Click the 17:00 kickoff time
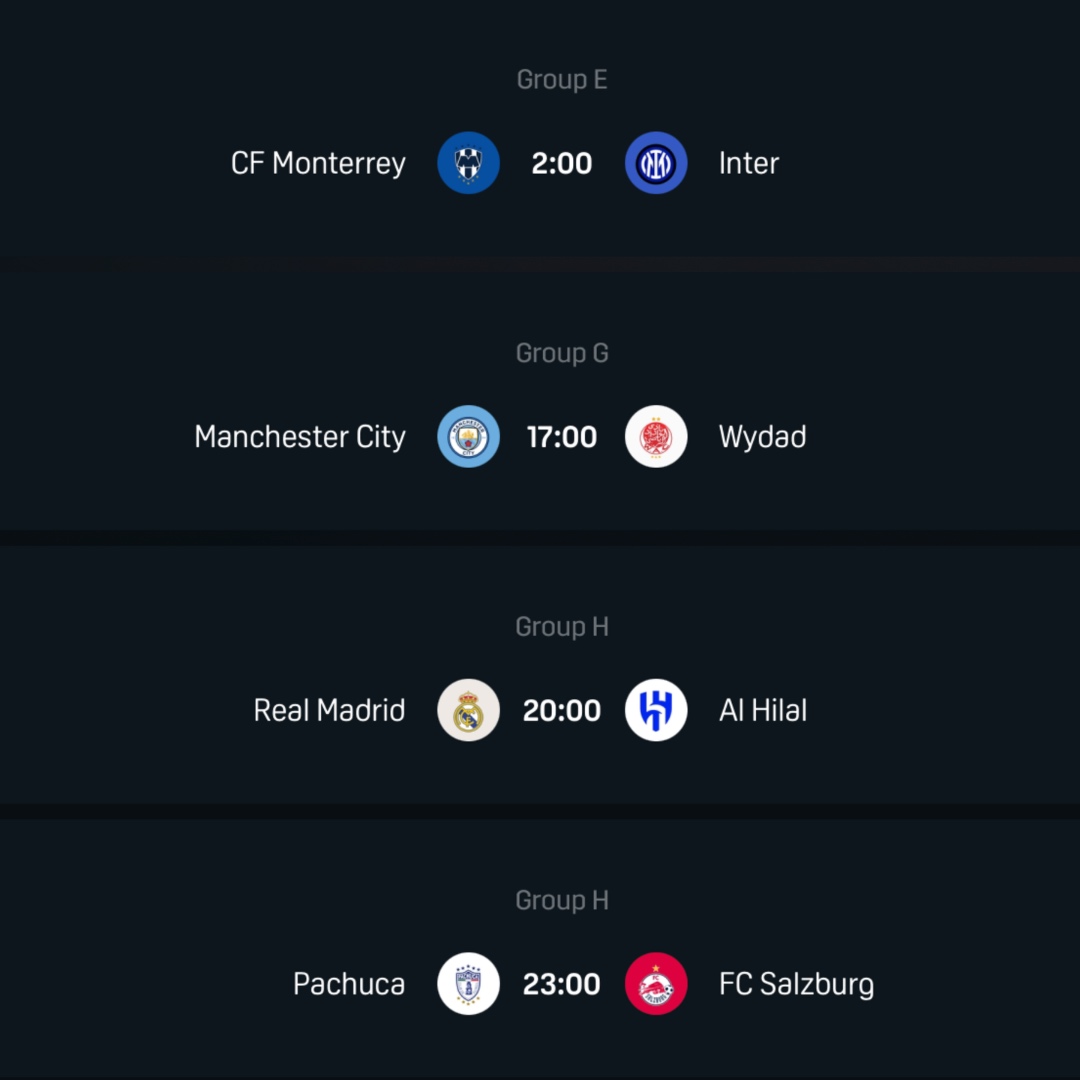The image size is (1080, 1080). click(562, 436)
